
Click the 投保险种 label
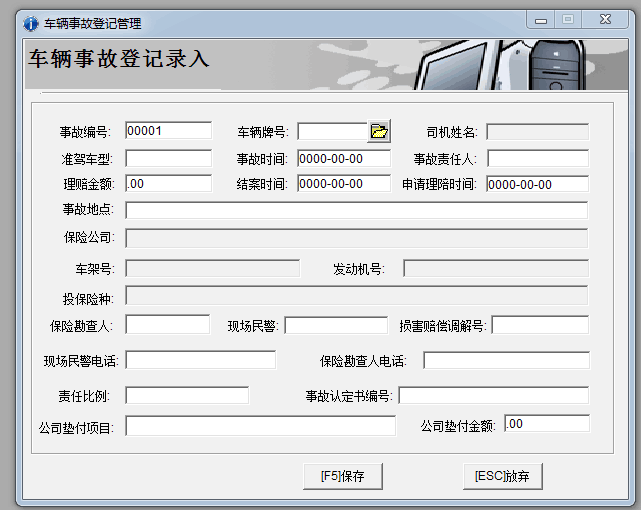click(x=88, y=299)
